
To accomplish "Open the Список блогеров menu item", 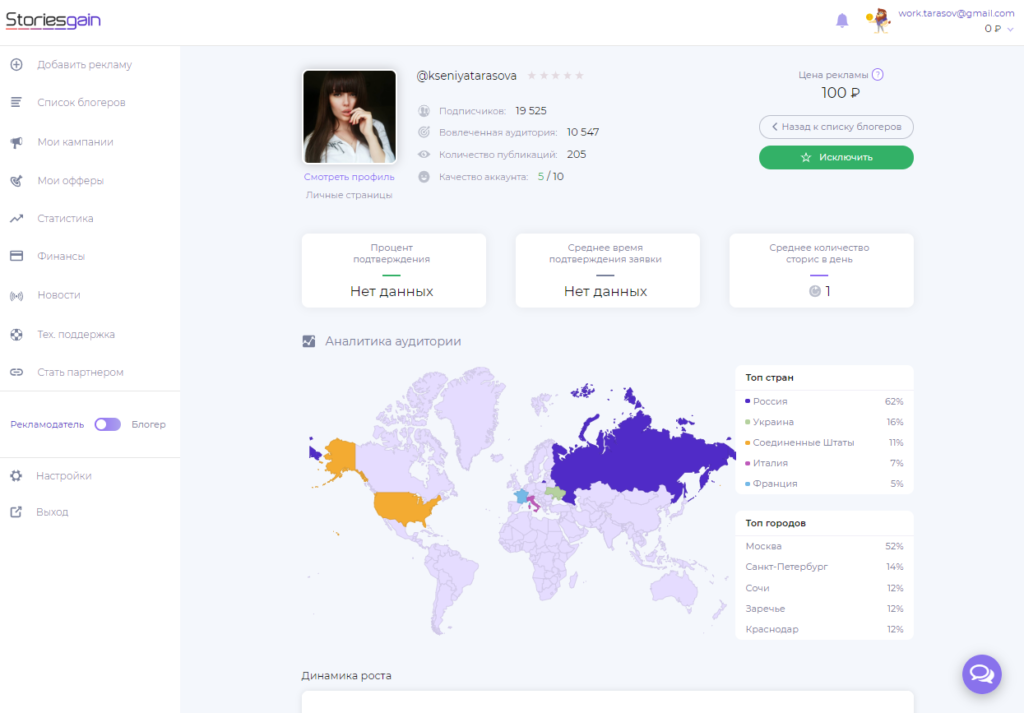I will pos(81,103).
